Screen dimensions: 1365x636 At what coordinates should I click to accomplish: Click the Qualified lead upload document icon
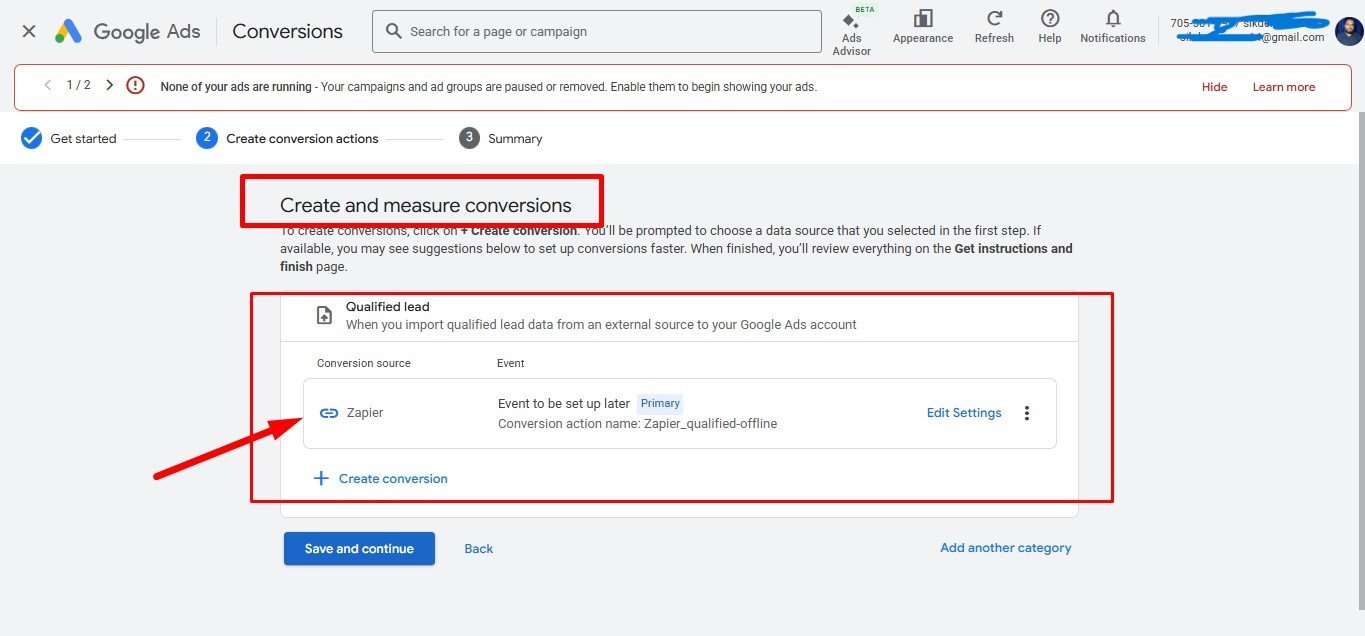[x=324, y=315]
